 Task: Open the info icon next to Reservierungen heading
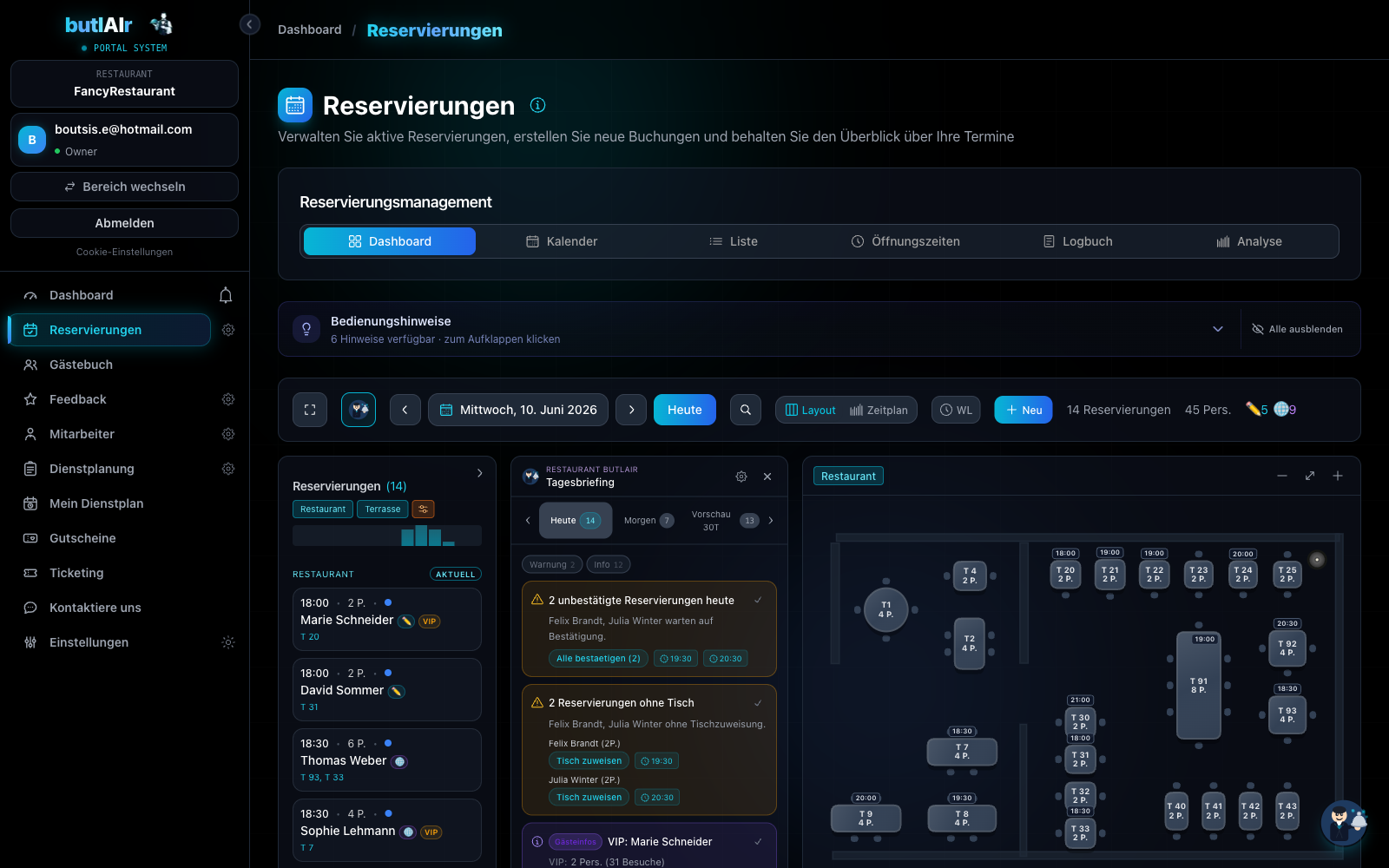[537, 105]
